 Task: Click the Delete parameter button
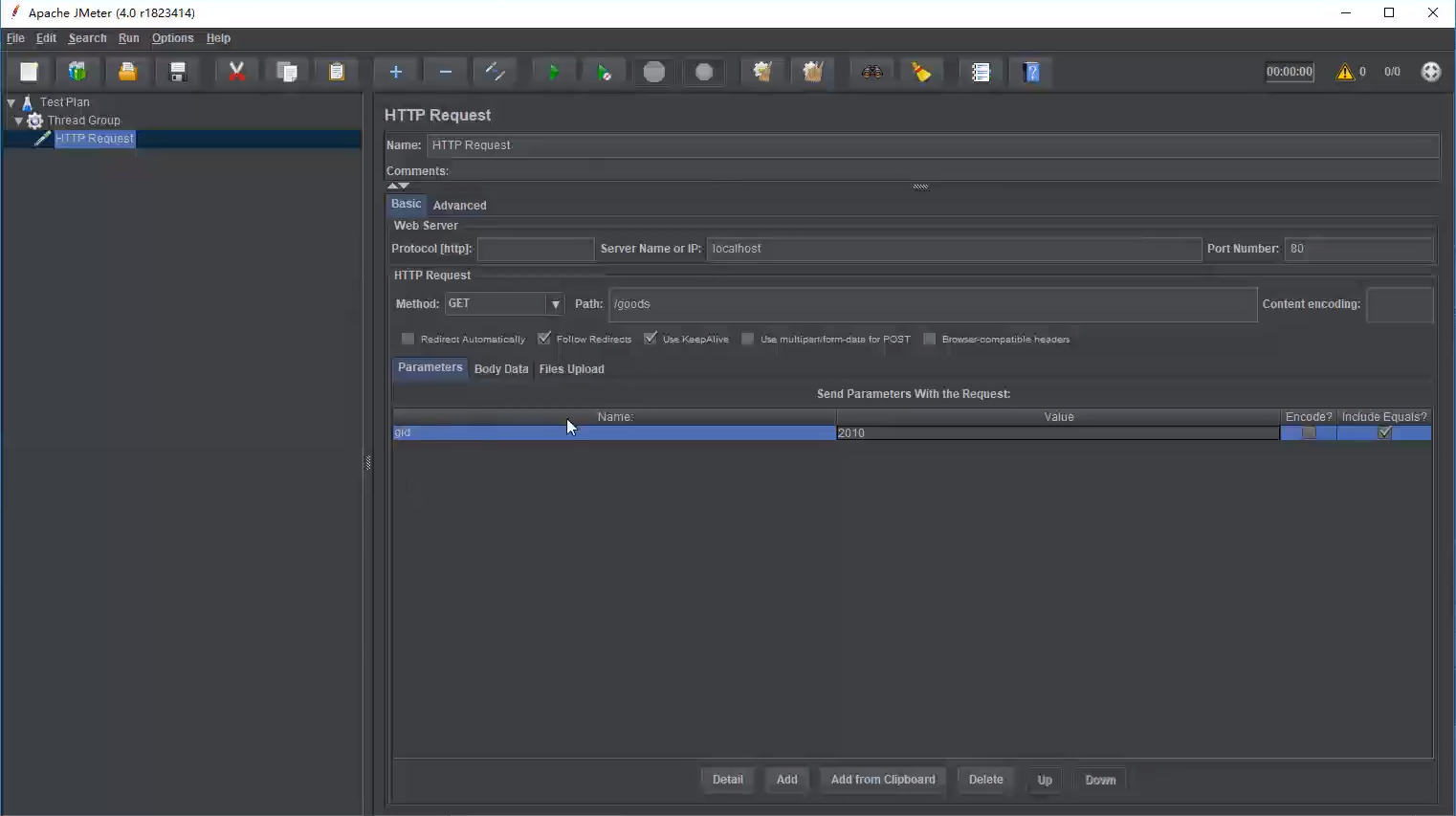point(986,780)
